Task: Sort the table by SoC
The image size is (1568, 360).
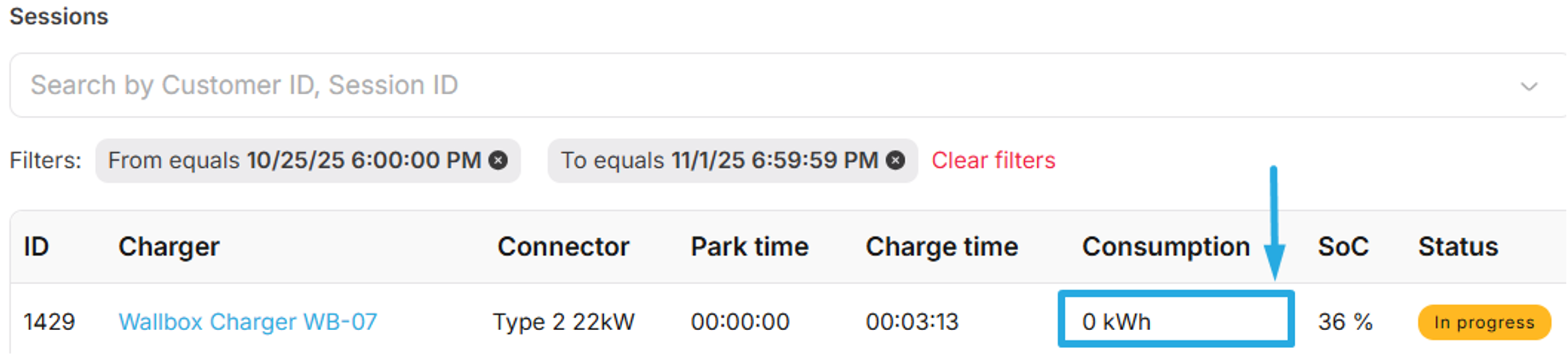Action: click(x=1343, y=246)
